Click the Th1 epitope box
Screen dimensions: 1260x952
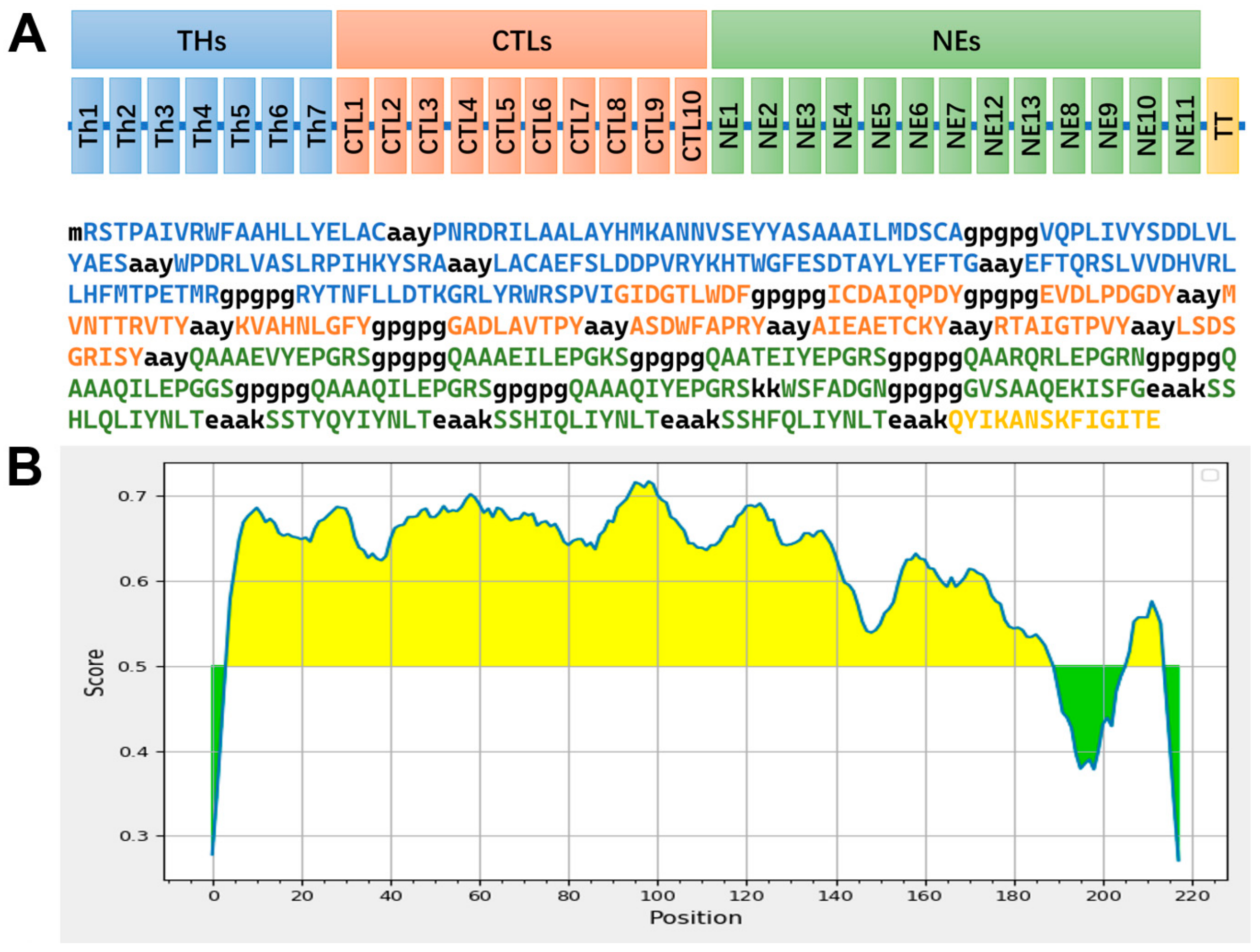coord(87,126)
